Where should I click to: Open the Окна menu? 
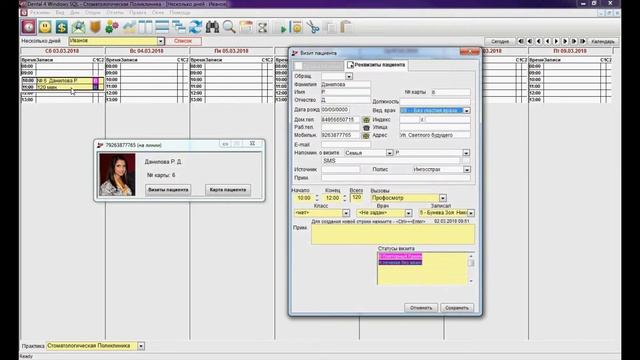coord(158,13)
